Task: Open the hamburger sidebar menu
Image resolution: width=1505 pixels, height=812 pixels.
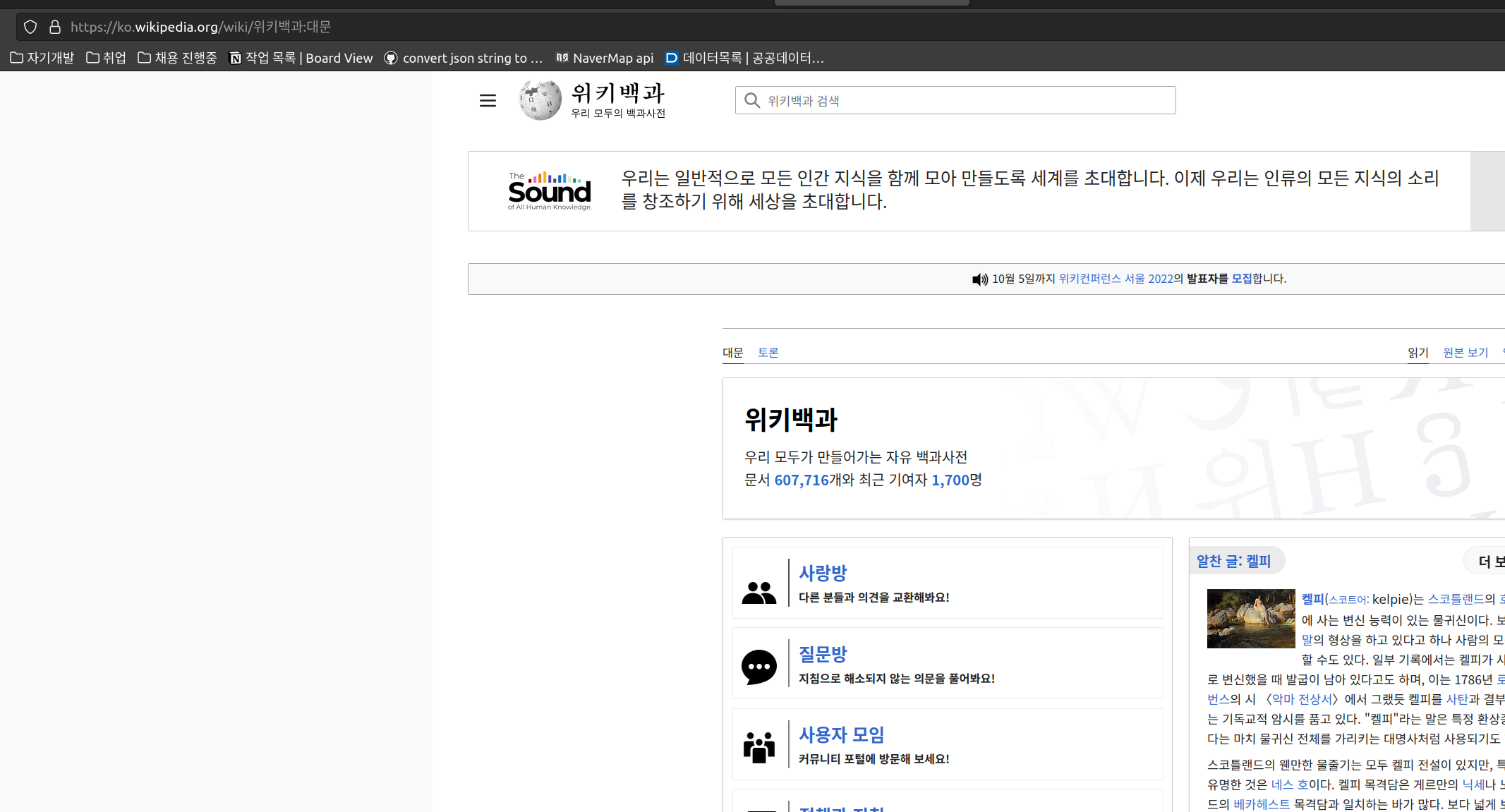Action: (x=488, y=101)
